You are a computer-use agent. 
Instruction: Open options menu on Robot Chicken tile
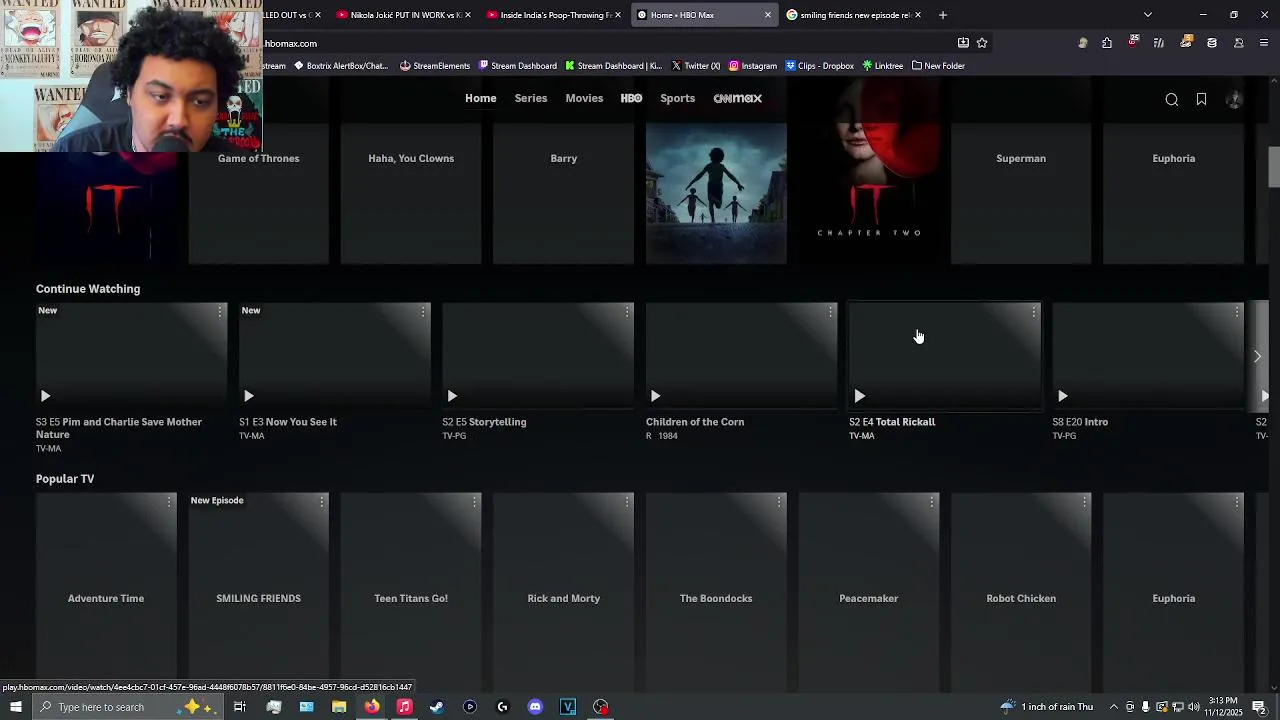1084,502
